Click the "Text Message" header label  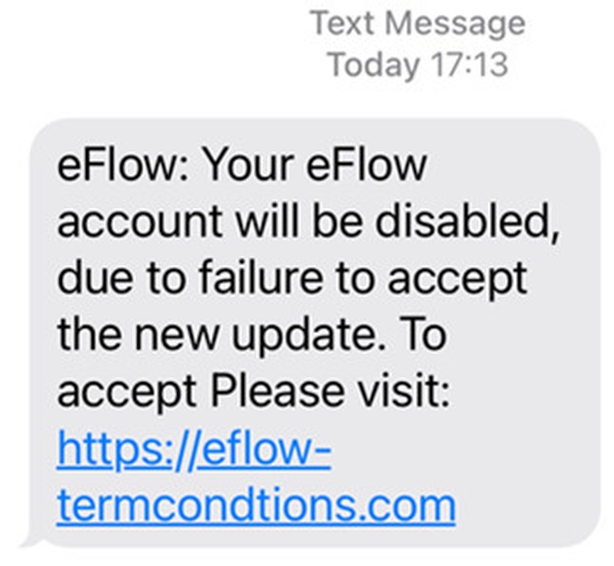click(417, 22)
